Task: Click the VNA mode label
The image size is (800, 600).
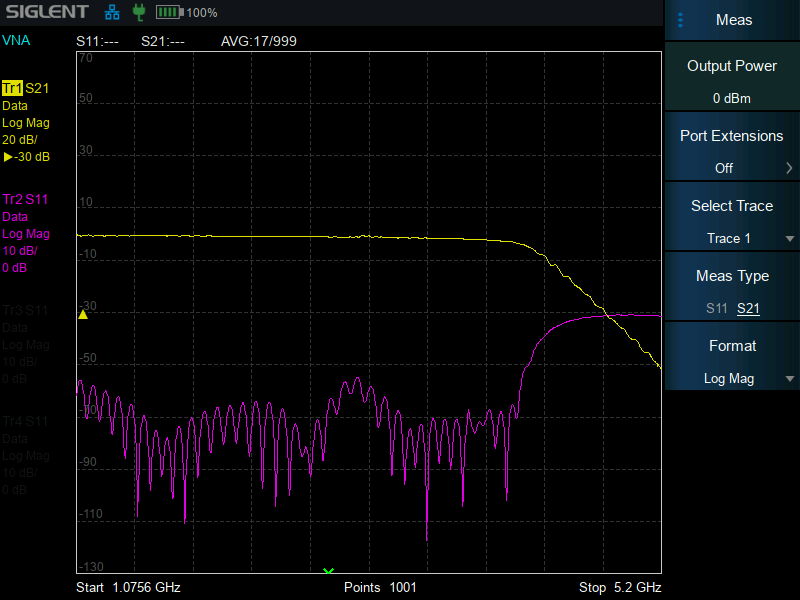Action: coord(16,40)
